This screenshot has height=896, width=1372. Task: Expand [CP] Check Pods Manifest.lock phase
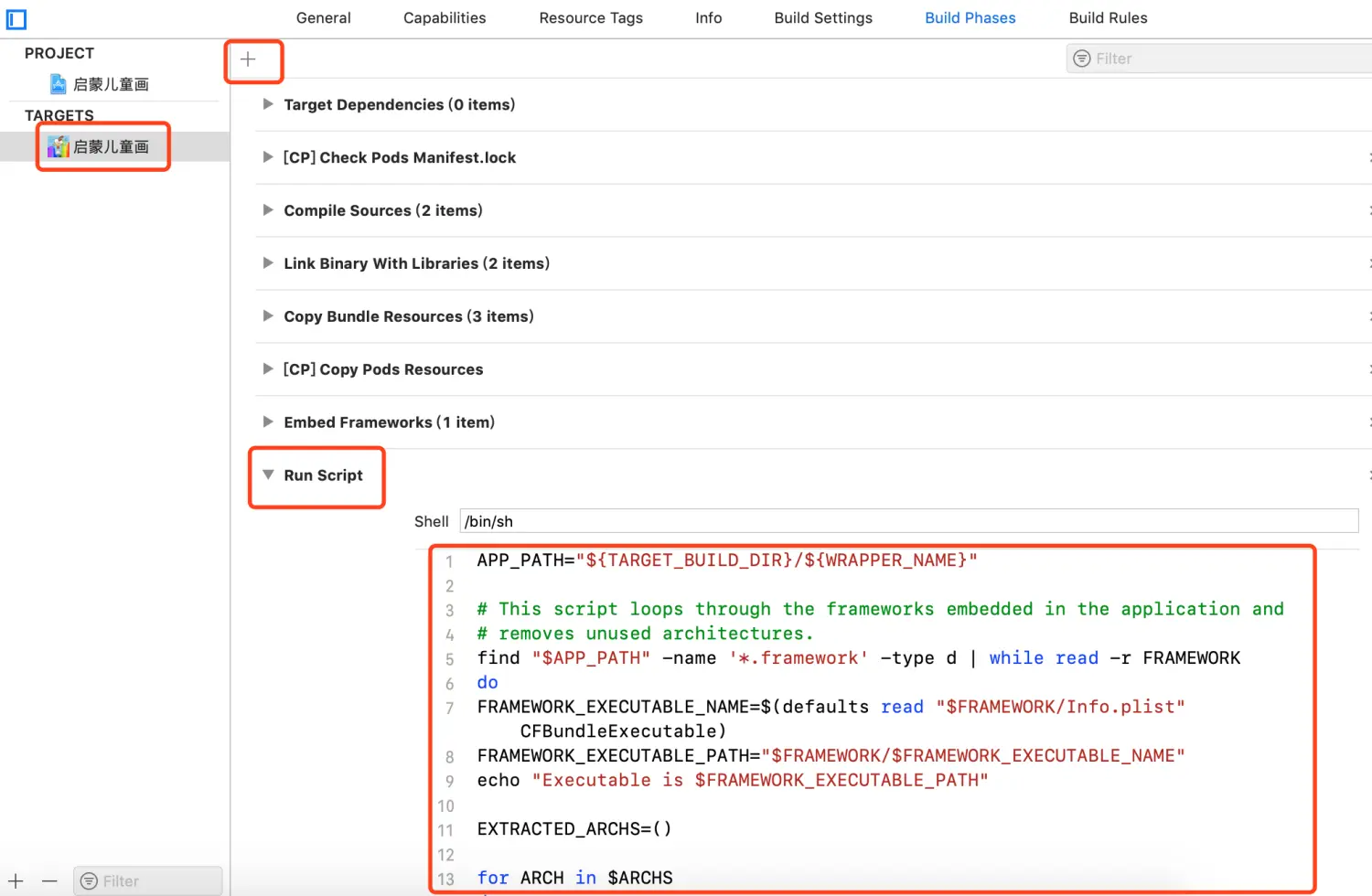pos(268,157)
